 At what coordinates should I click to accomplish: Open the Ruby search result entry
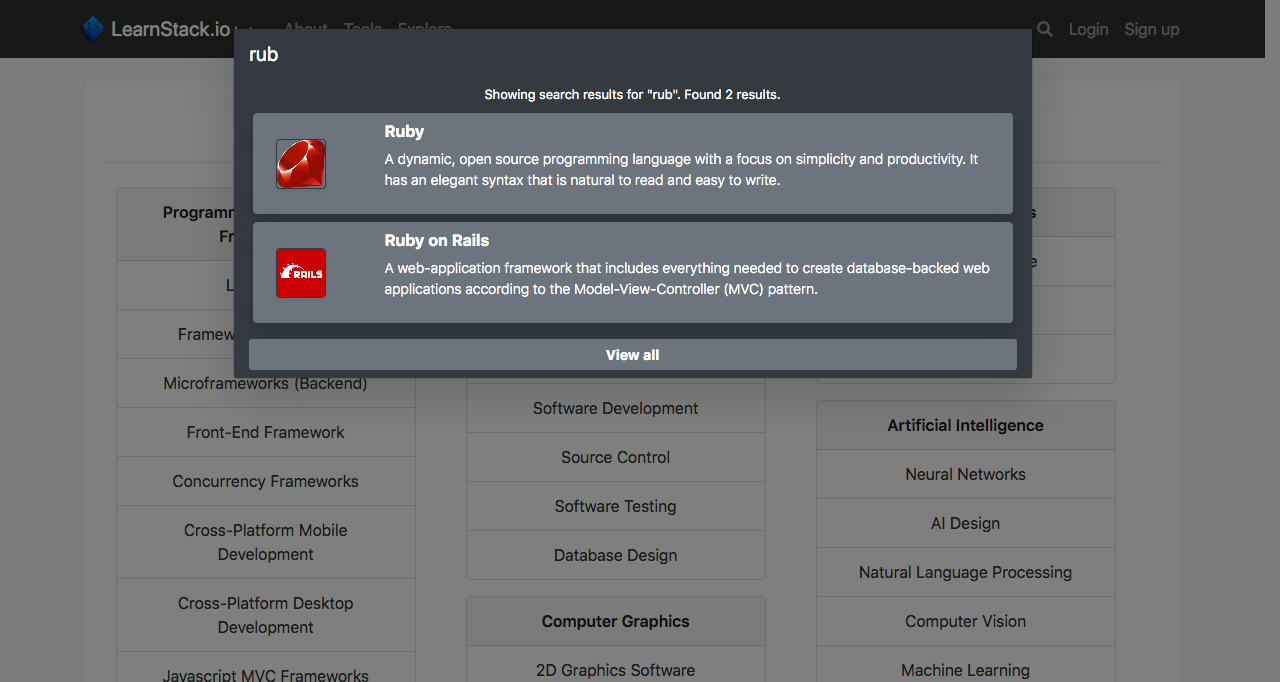(x=632, y=163)
